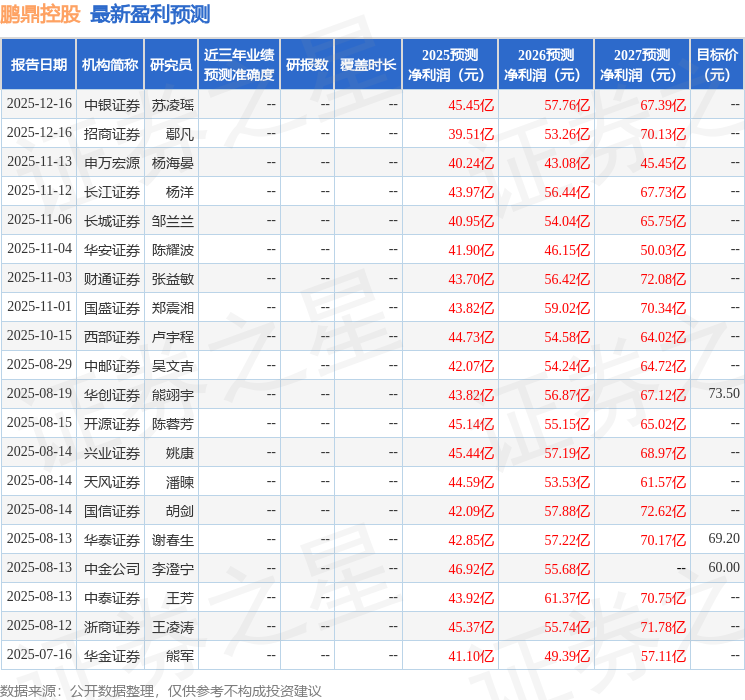Click analyst name 陈耀波
Image resolution: width=745 pixels, height=700 pixels.
pos(172,250)
